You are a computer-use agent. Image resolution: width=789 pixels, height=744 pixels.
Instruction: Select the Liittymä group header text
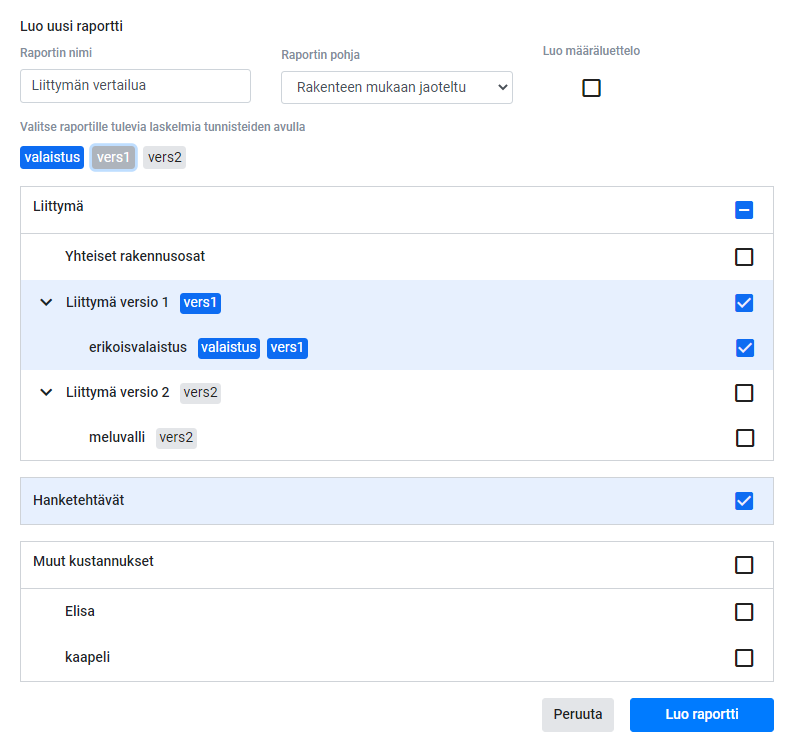click(58, 206)
